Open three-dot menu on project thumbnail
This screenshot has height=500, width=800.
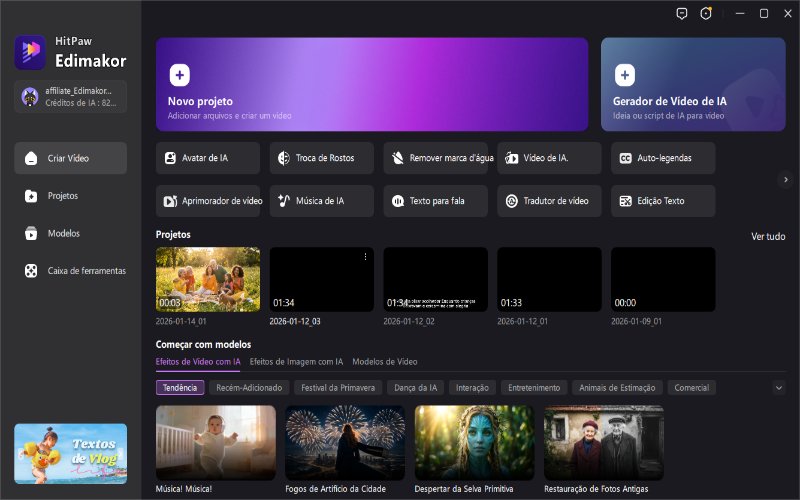[x=365, y=257]
